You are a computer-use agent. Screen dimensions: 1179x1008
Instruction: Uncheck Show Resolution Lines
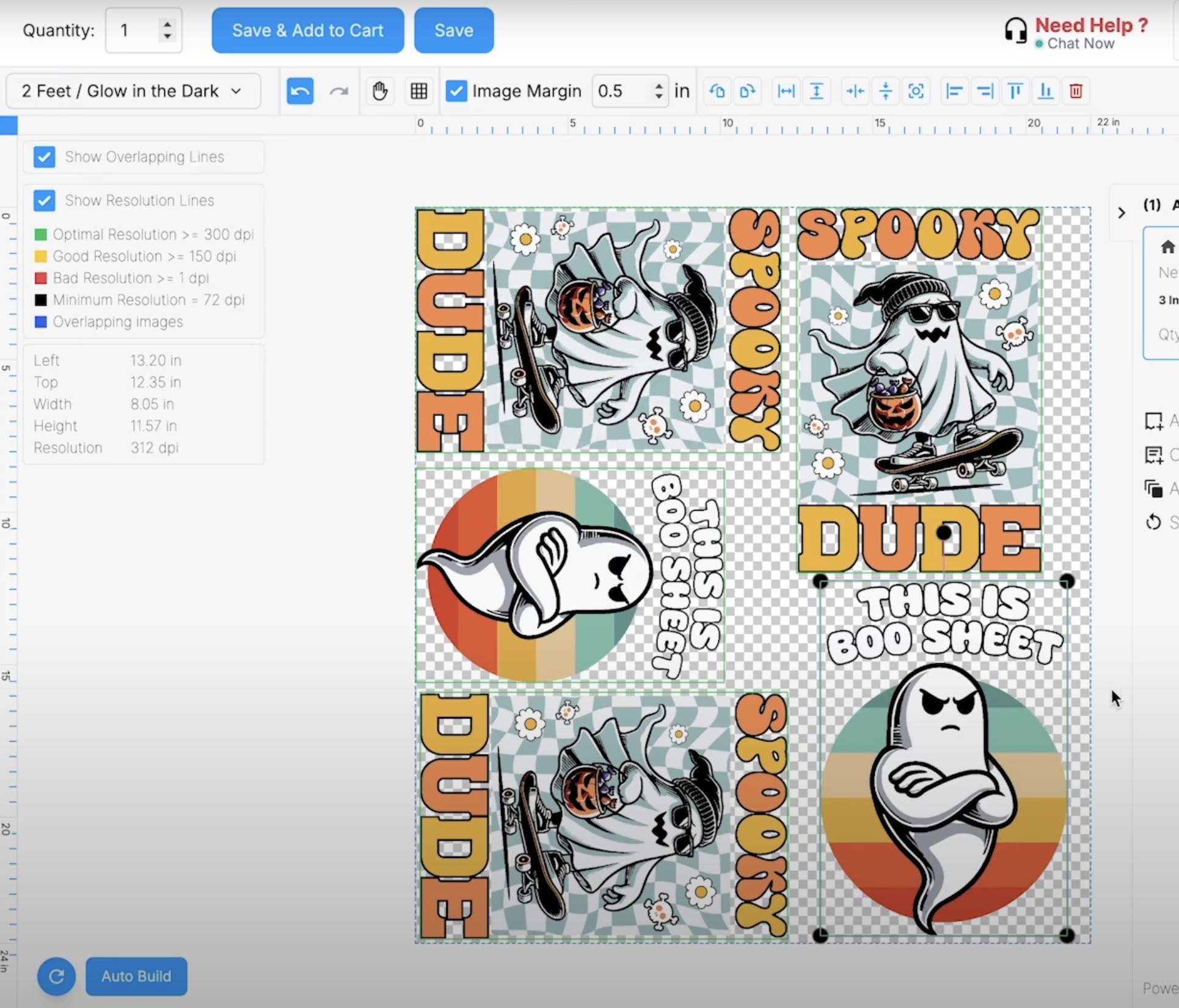click(45, 200)
